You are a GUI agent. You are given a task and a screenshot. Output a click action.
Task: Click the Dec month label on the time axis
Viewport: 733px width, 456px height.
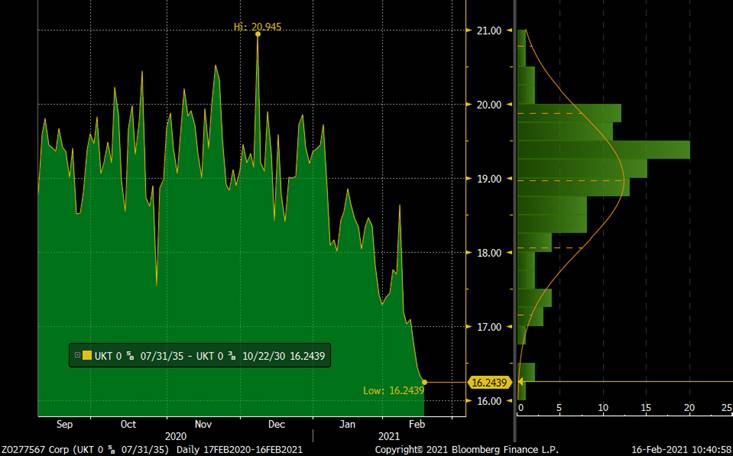[x=276, y=424]
